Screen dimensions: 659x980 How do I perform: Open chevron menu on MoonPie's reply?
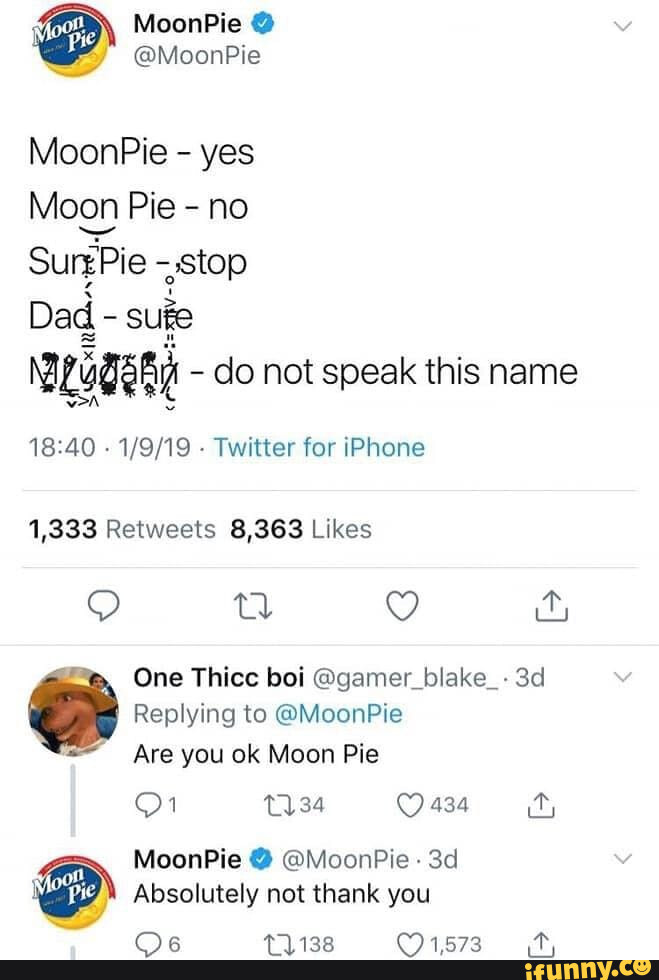click(621, 858)
